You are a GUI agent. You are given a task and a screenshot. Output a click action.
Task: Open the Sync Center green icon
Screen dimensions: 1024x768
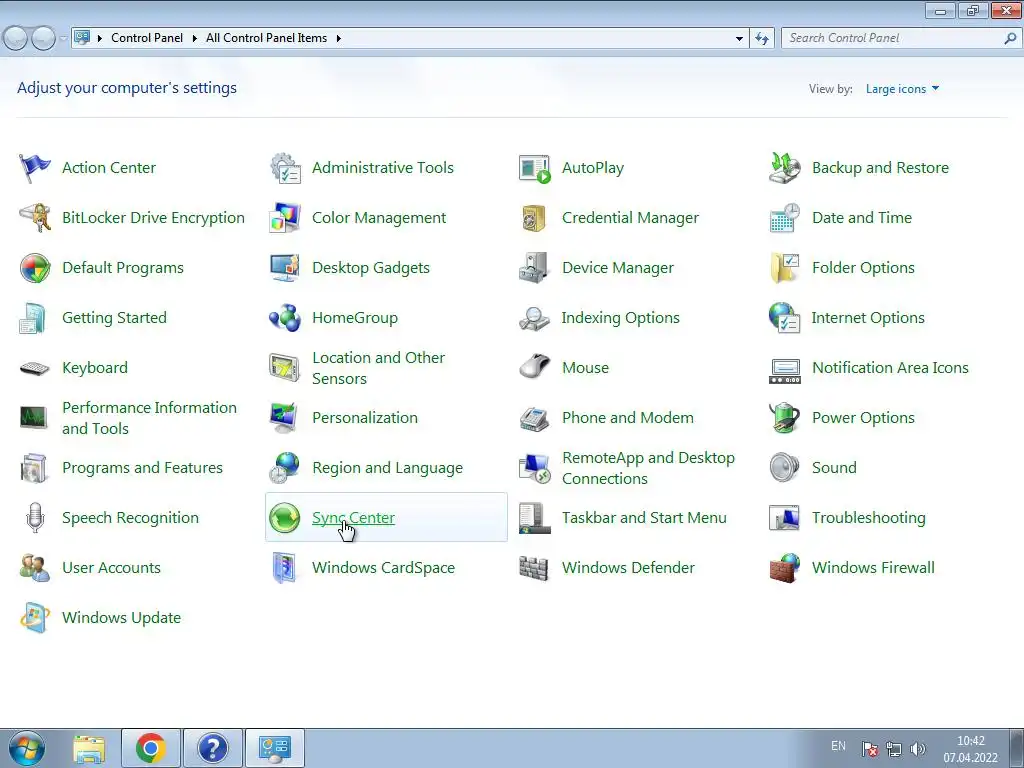pyautogui.click(x=285, y=518)
